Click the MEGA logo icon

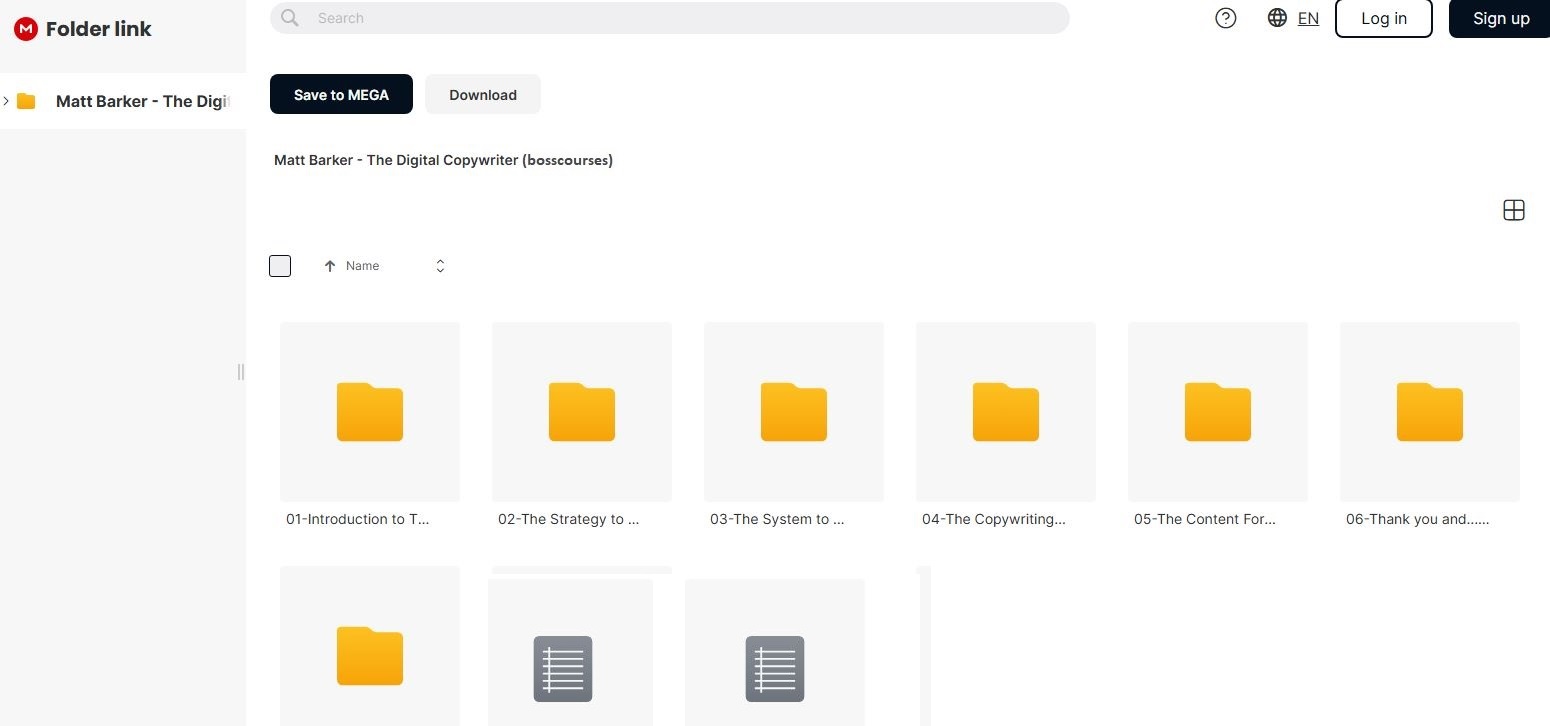(26, 29)
